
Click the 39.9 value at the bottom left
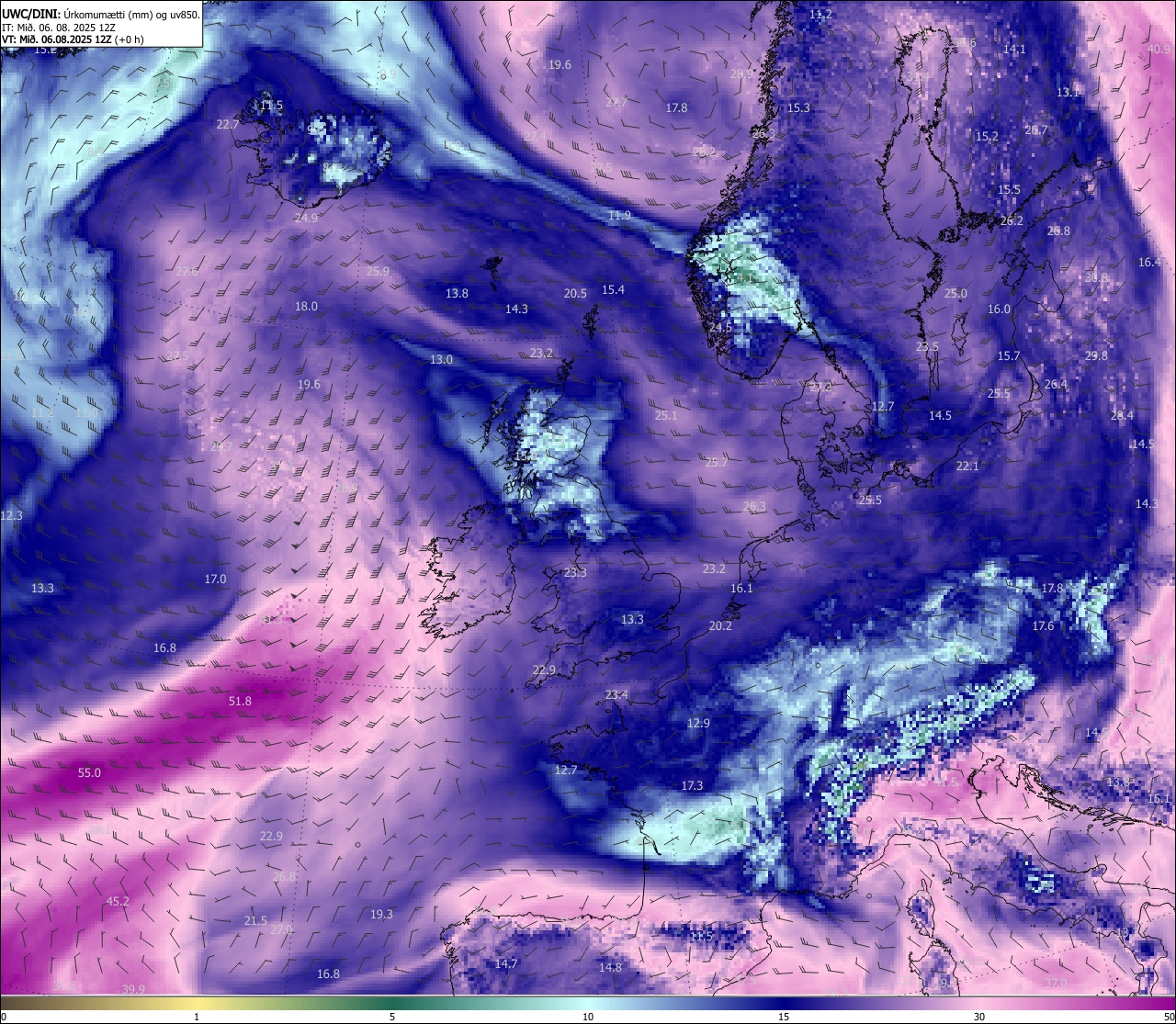click(x=133, y=989)
